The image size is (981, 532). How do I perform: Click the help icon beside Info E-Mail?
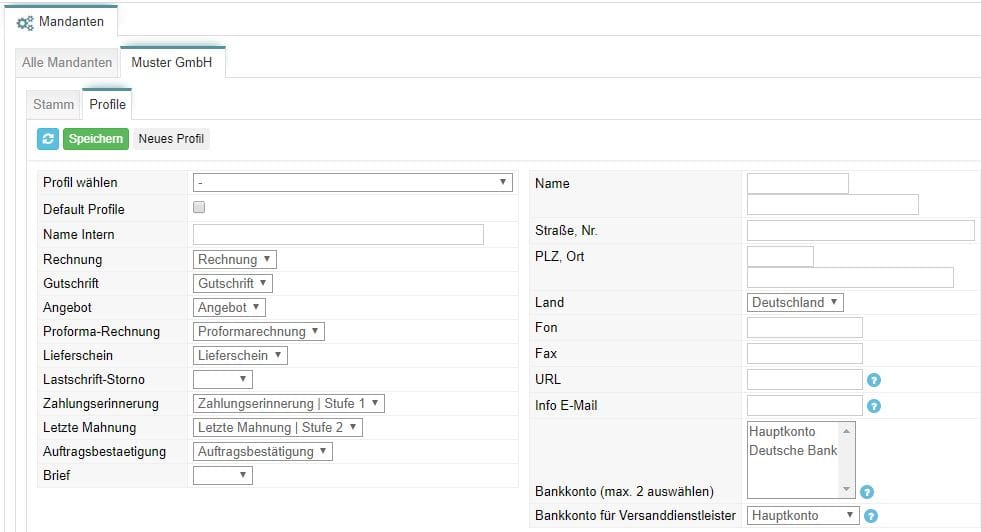click(x=873, y=406)
